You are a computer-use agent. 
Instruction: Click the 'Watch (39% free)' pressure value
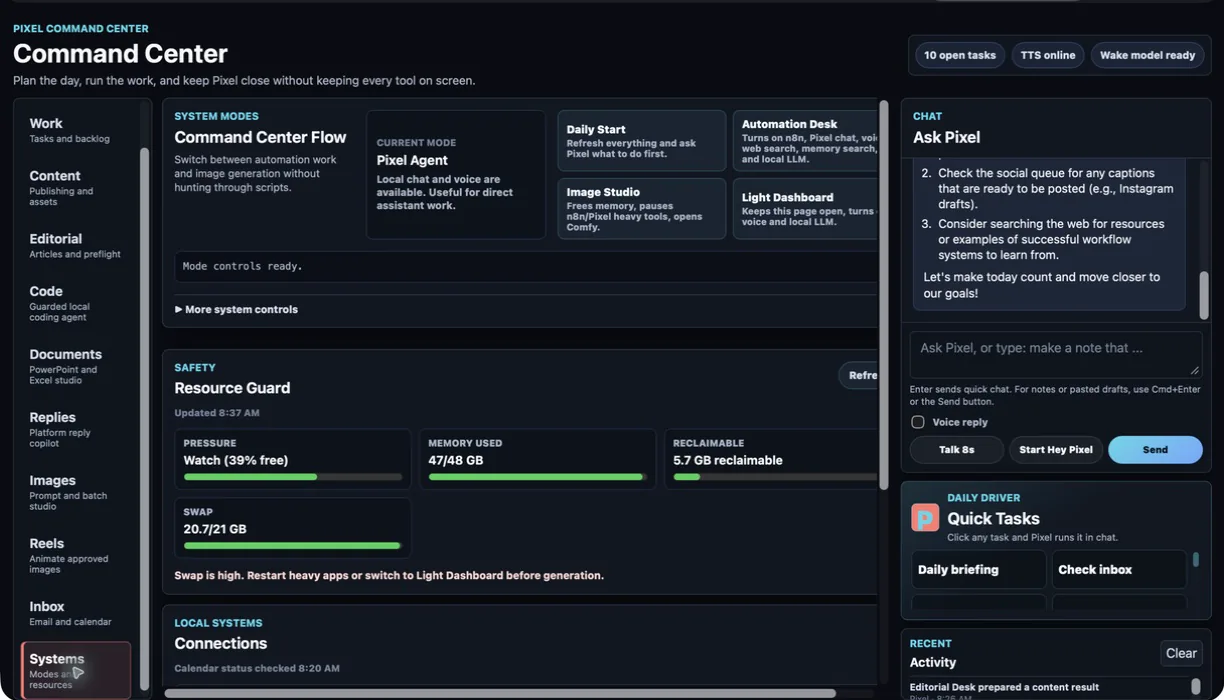[x=236, y=460]
